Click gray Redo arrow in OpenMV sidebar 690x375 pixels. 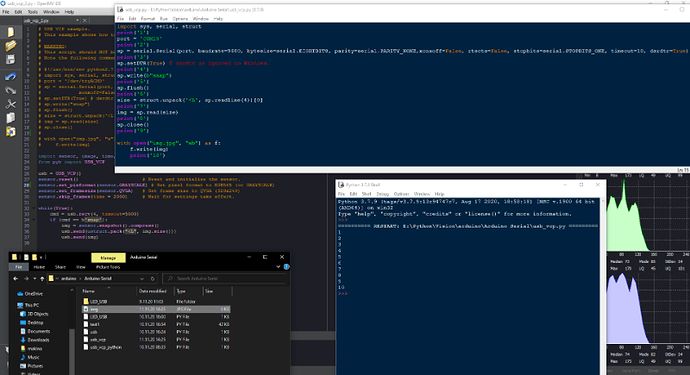pyautogui.click(x=11, y=91)
